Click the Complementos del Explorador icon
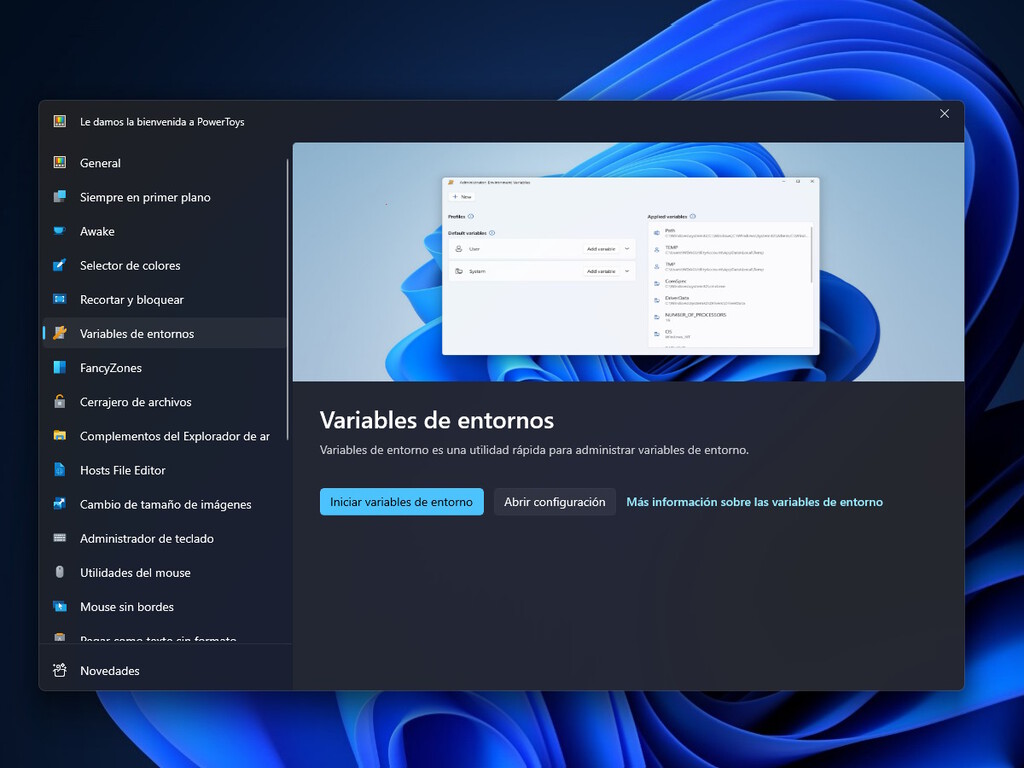The height and width of the screenshot is (768, 1024). pyautogui.click(x=59, y=436)
